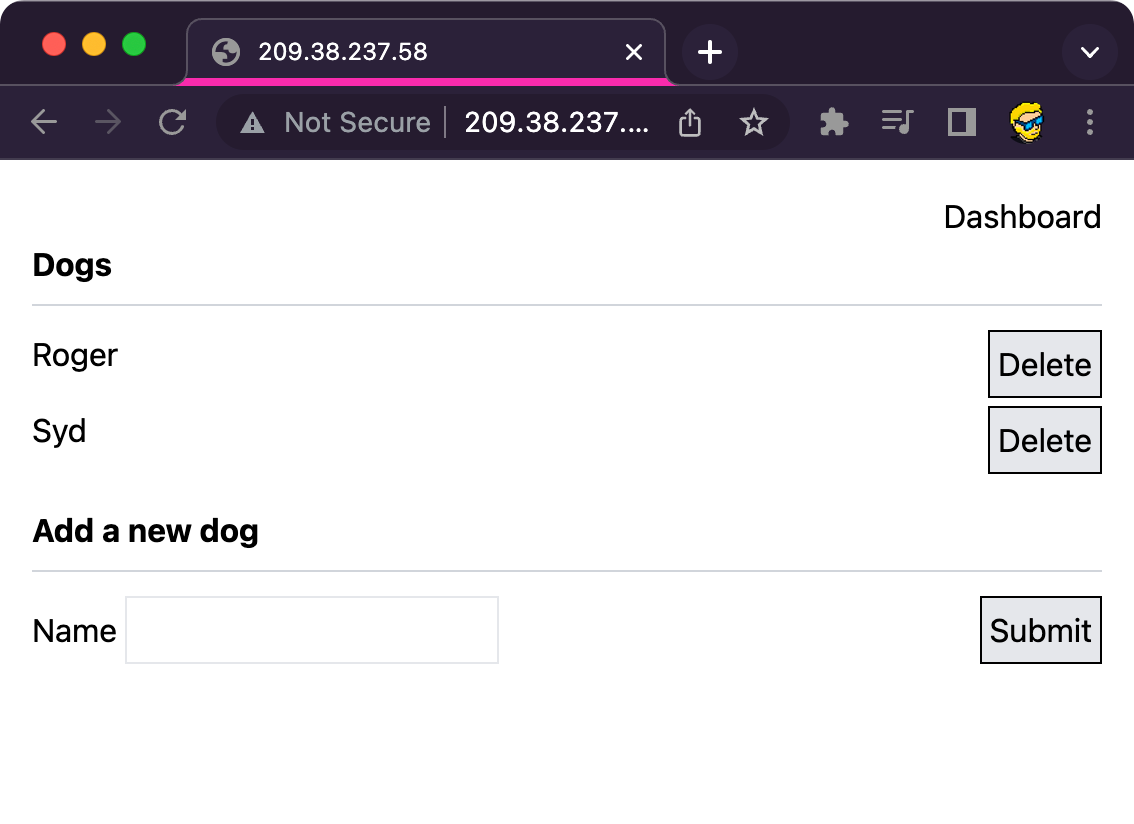Close the 209.38.237.58 tab
Image resolution: width=1134 pixels, height=824 pixels.
point(633,52)
